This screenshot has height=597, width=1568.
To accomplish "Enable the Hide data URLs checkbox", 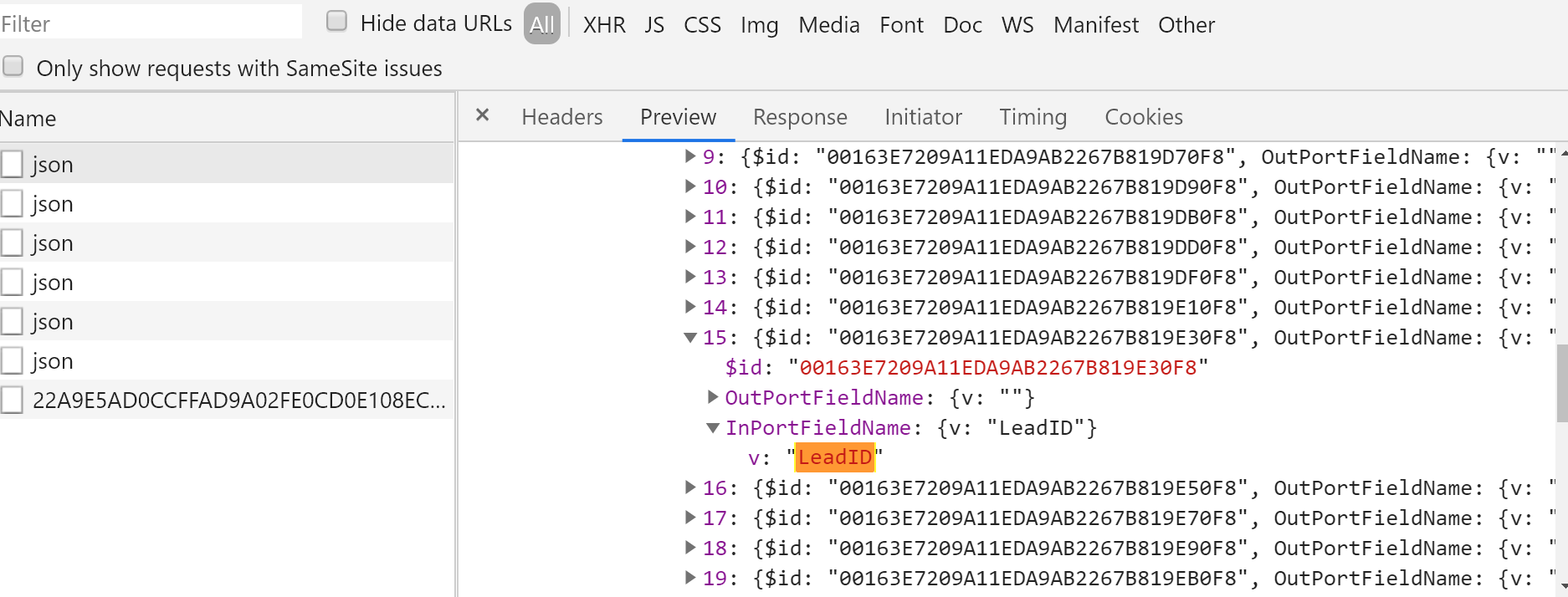I will pyautogui.click(x=336, y=21).
